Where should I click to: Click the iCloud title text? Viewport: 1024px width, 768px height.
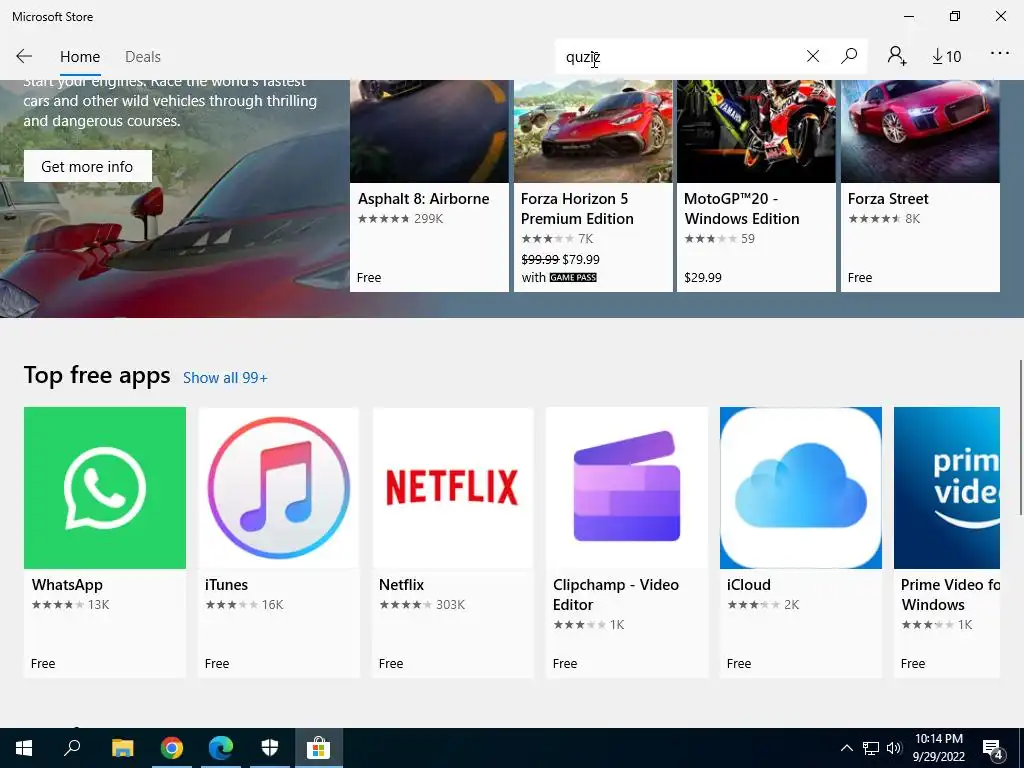coord(748,584)
